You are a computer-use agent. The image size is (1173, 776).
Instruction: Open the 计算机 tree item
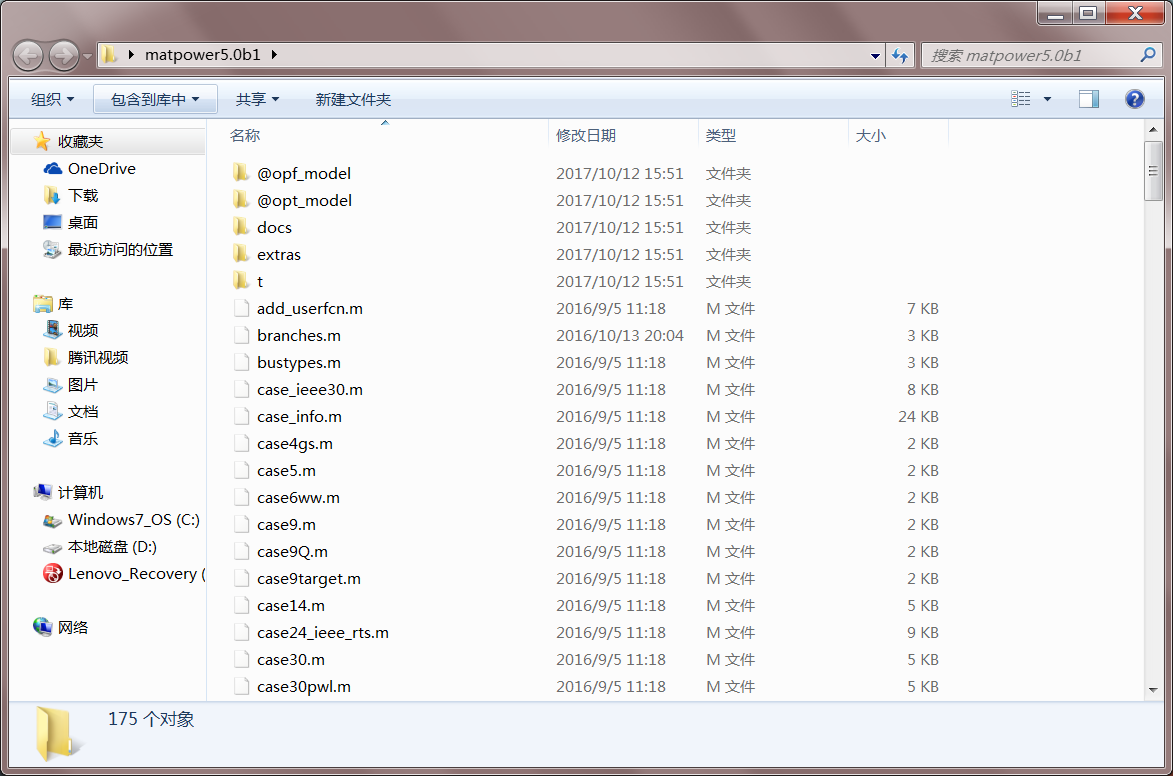pos(84,492)
